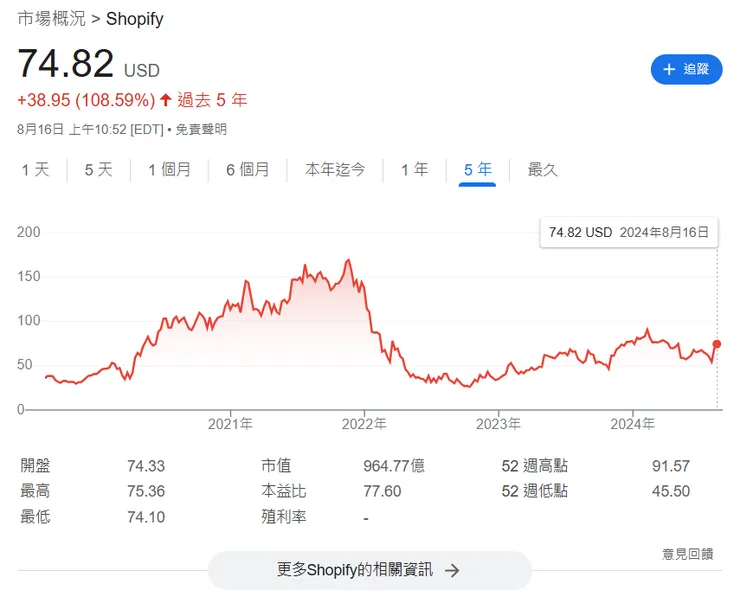Switch to the 6 個月 tab

[247, 170]
